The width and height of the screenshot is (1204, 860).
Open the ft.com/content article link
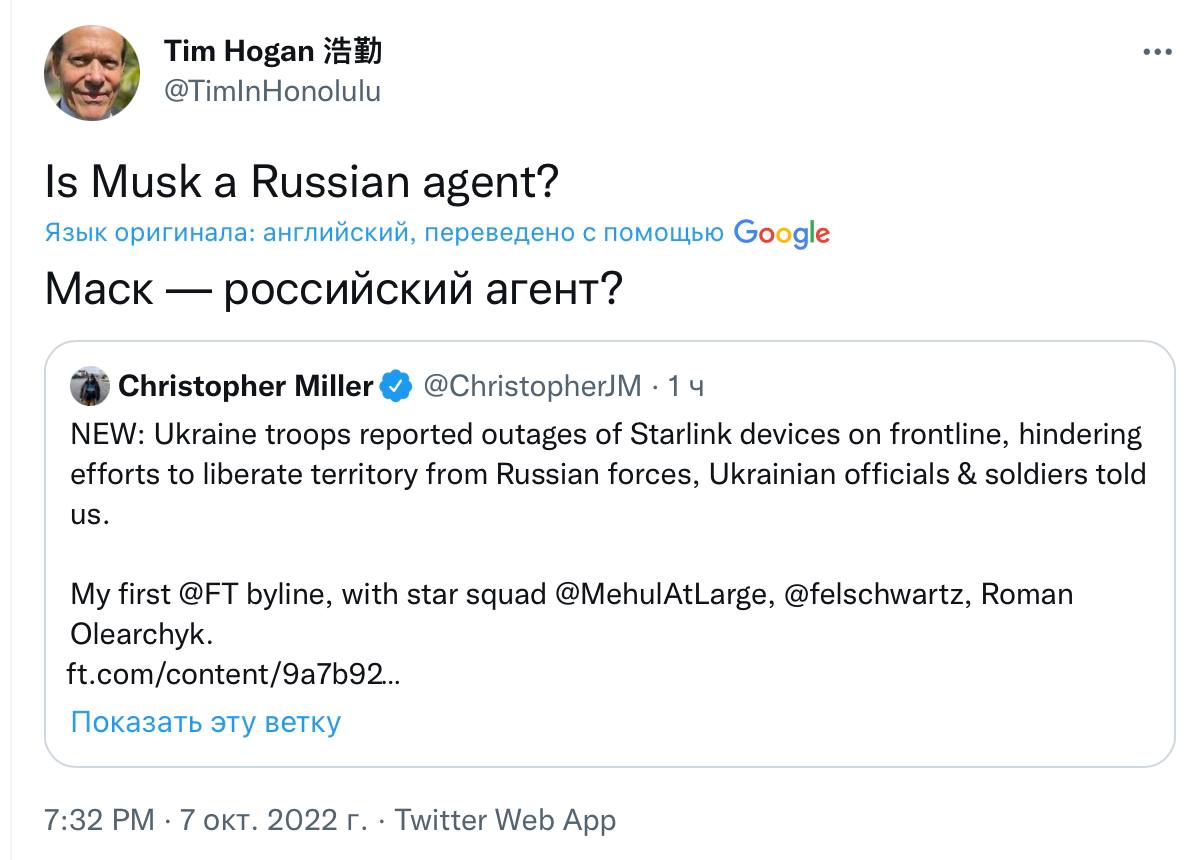234,673
